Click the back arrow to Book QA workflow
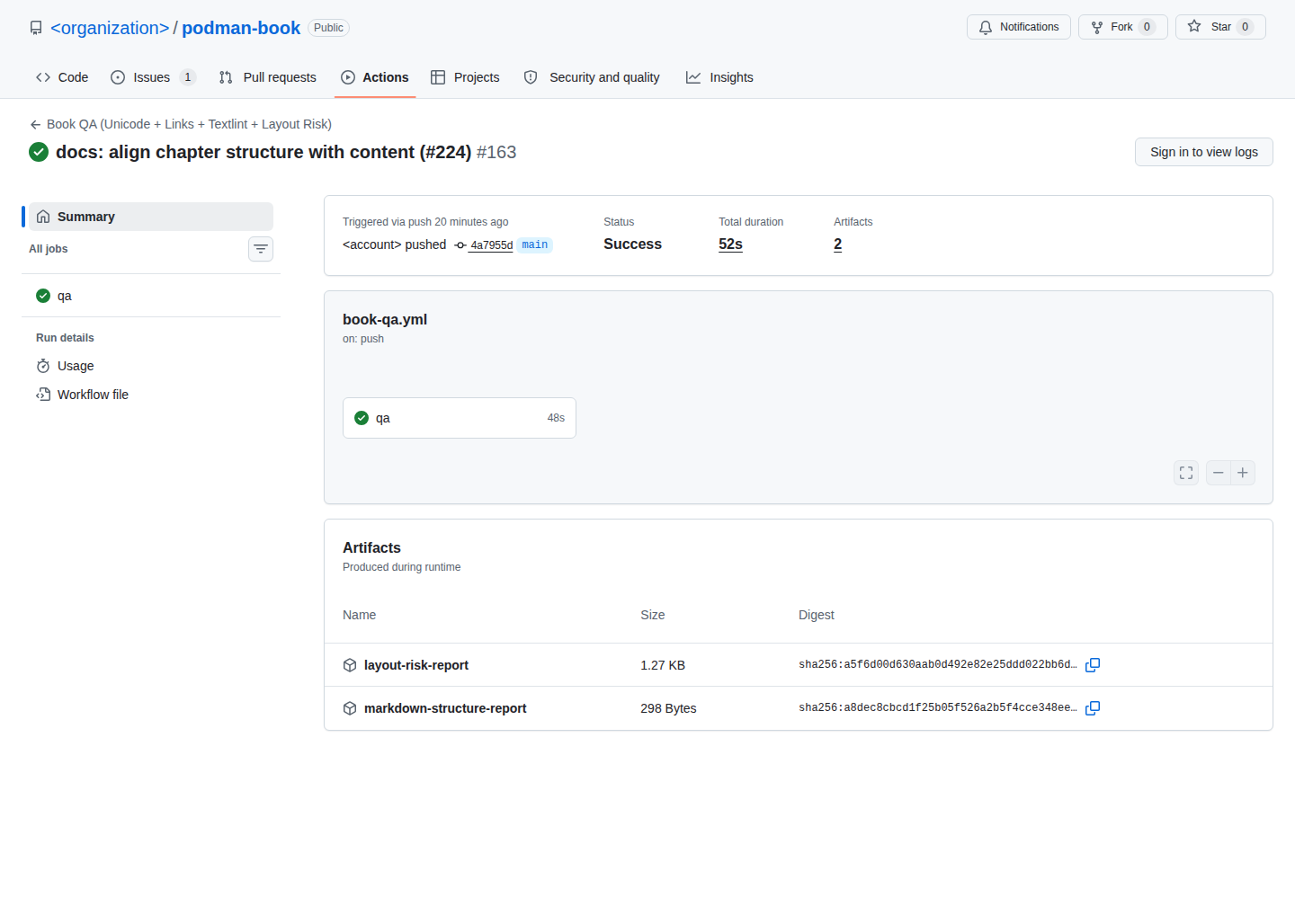 coord(35,125)
